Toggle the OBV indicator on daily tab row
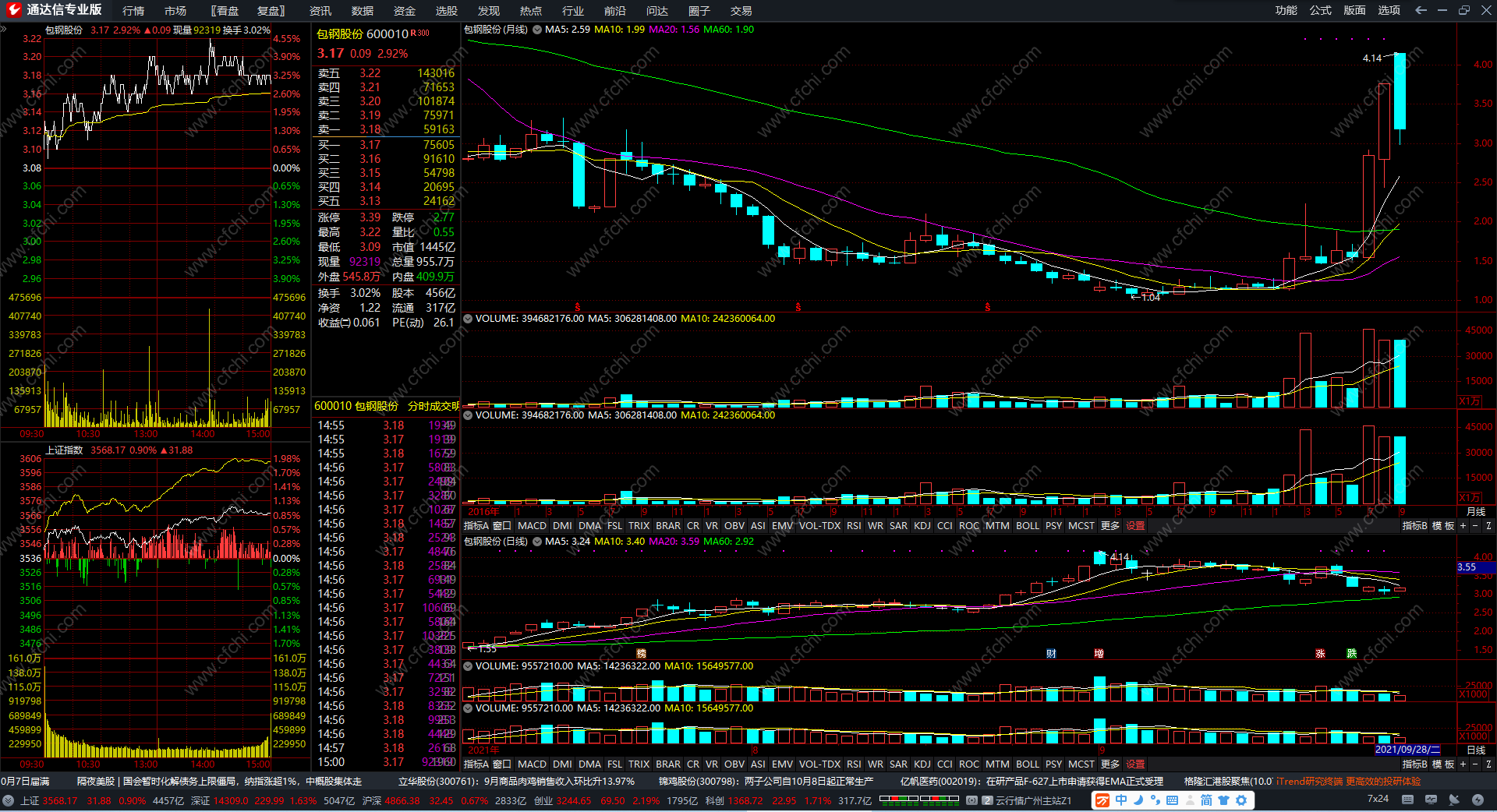 click(x=734, y=764)
